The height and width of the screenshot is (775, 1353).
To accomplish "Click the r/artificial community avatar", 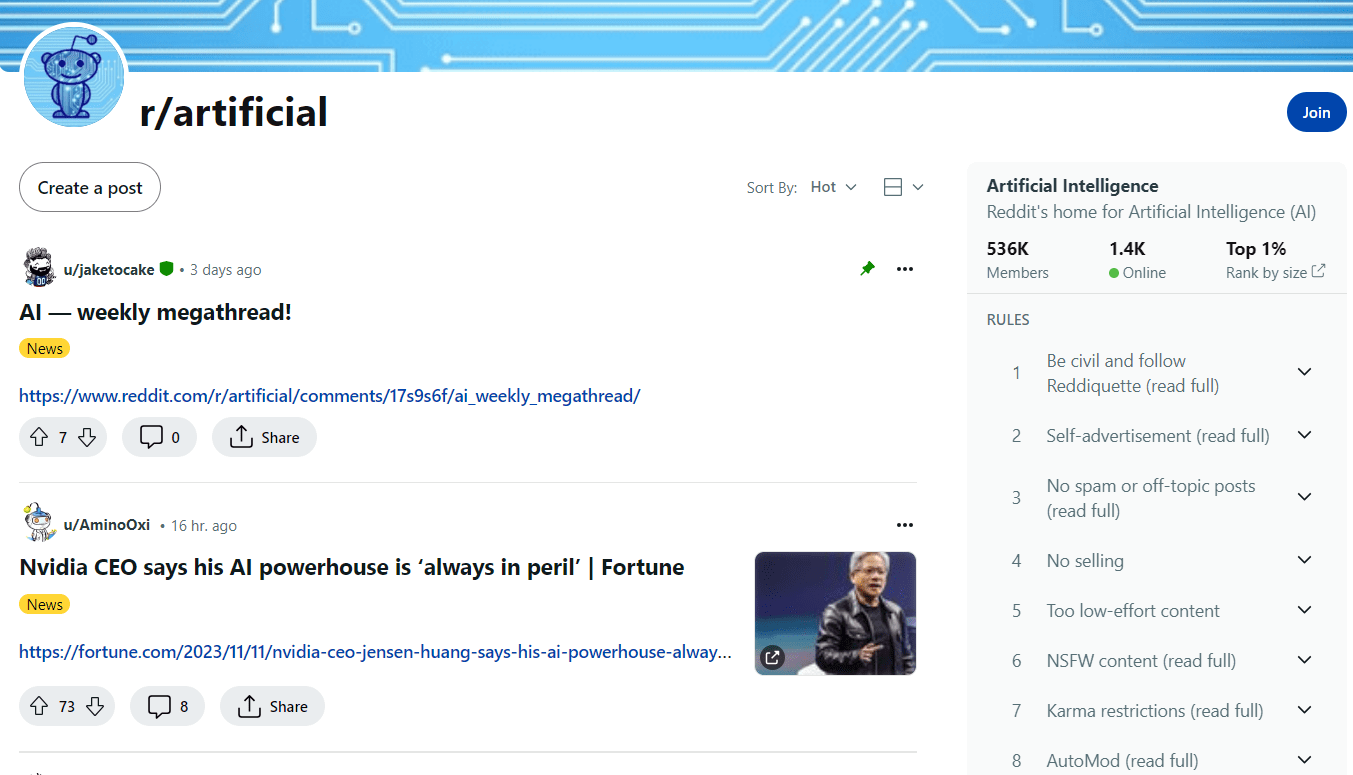I will pos(73,75).
